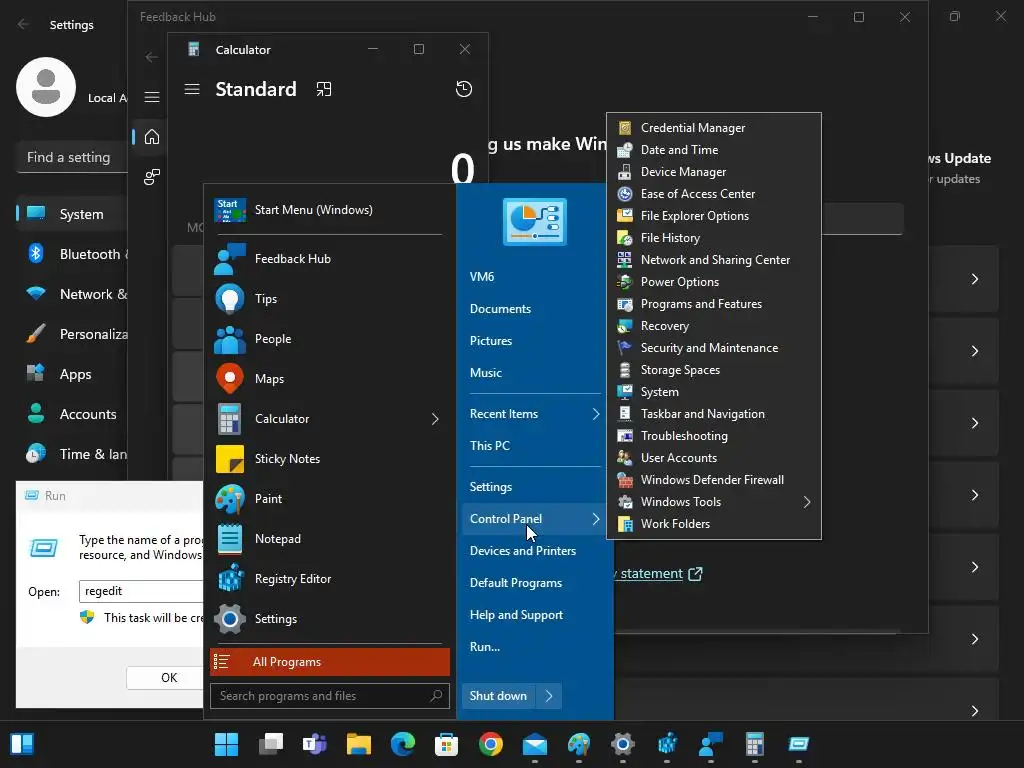Expand the Windows Tools submenu
Image resolution: width=1024 pixels, height=768 pixels.
click(807, 502)
